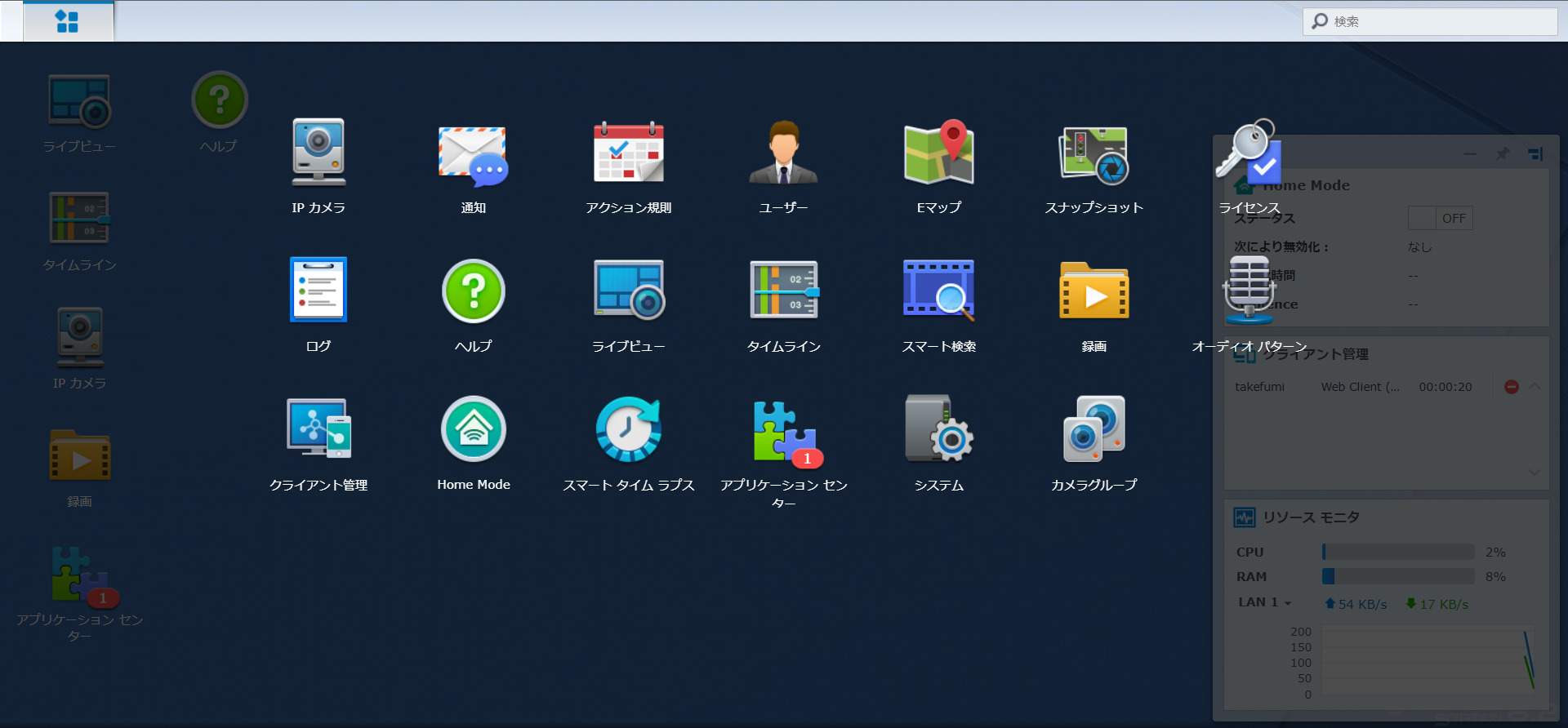
Task: Click the なし value in Home Mode widget
Action: click(1419, 246)
